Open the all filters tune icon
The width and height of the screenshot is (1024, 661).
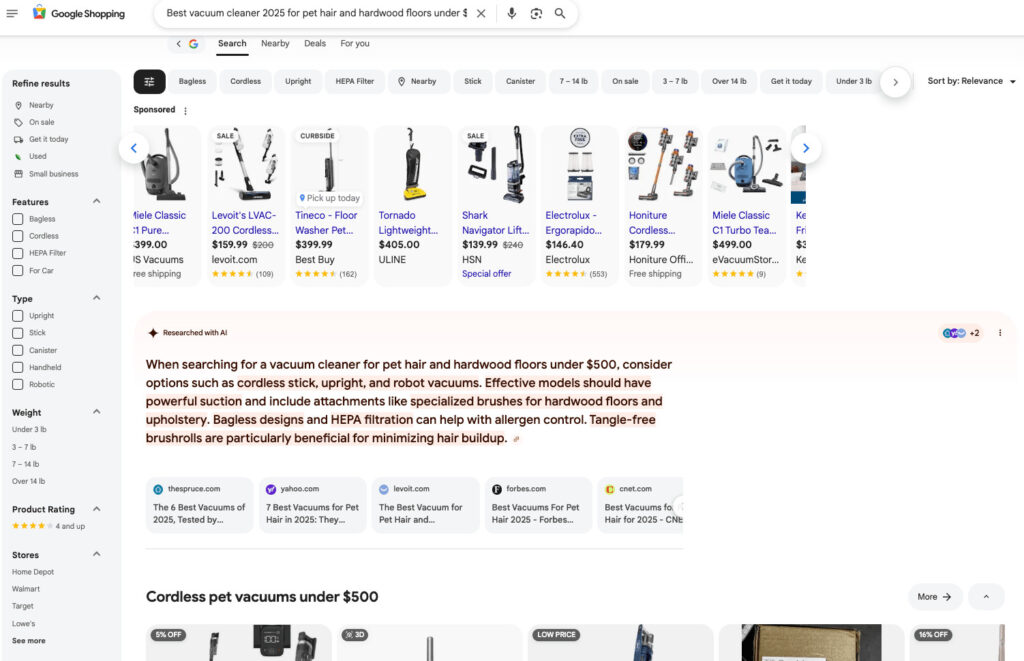(149, 81)
